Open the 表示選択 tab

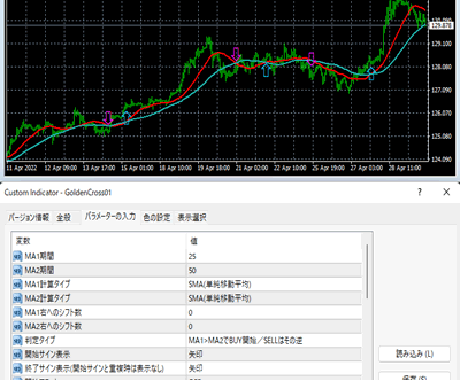pyautogui.click(x=192, y=217)
